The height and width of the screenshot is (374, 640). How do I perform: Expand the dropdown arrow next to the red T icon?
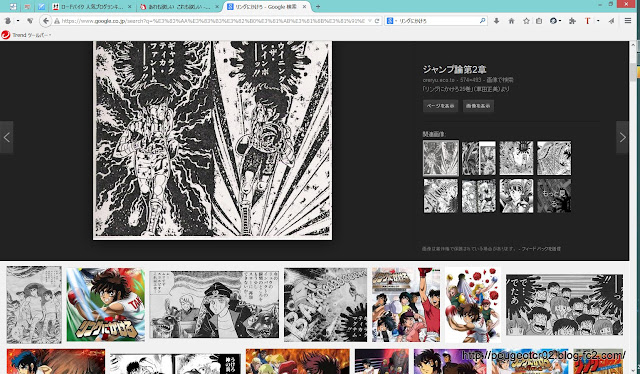598,21
